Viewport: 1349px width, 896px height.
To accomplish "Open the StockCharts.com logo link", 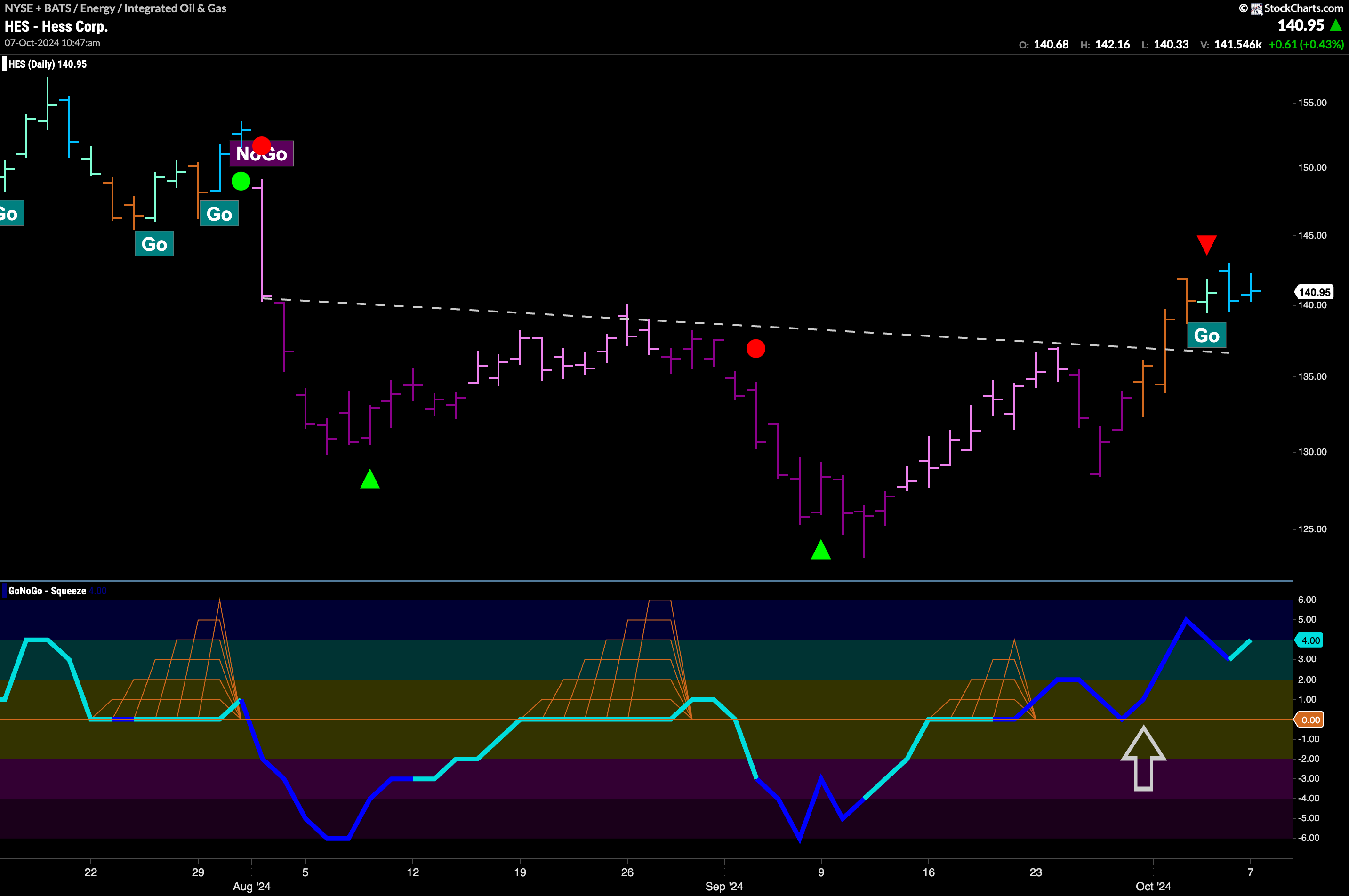I will point(1296,8).
